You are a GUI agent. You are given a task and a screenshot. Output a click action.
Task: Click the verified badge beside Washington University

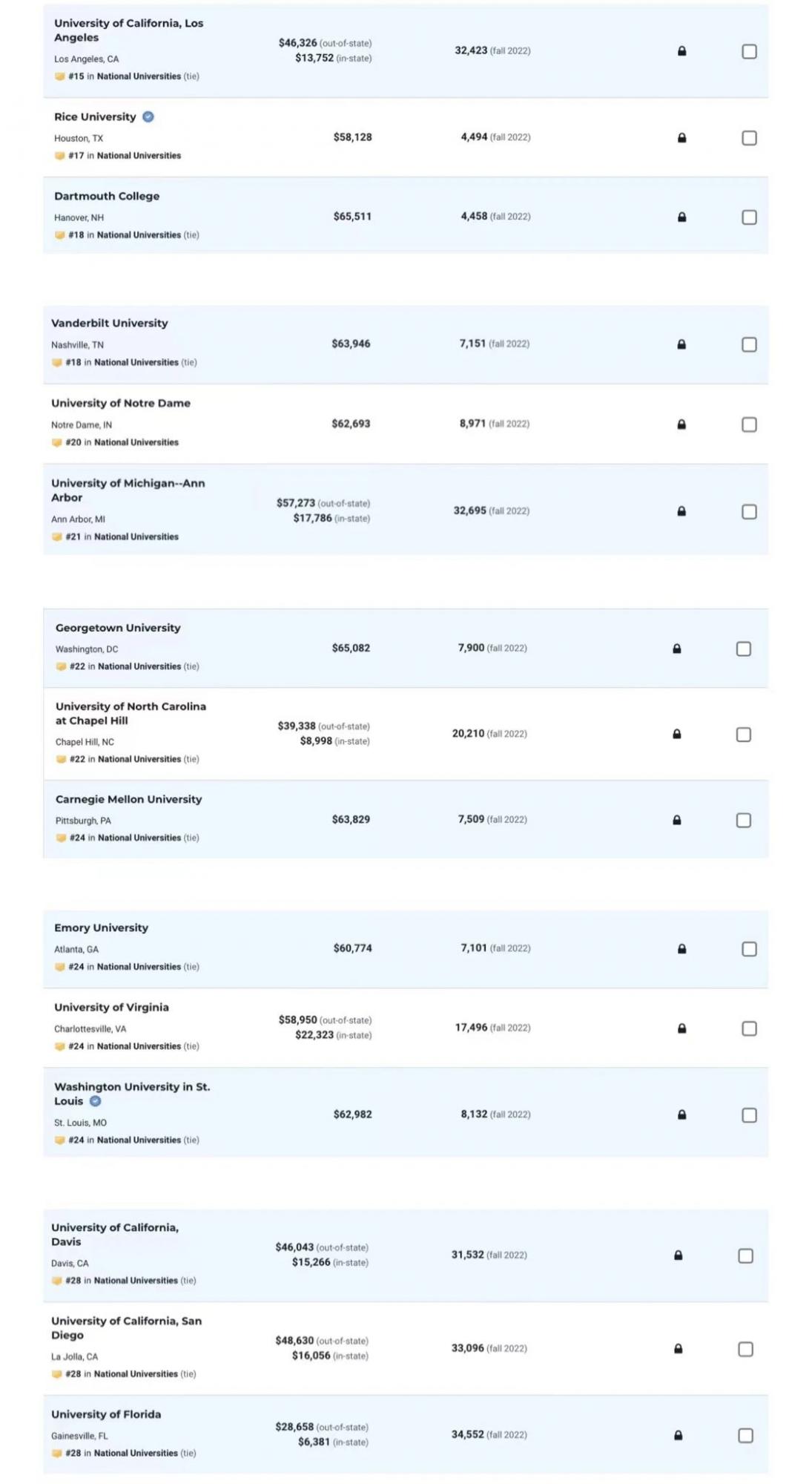click(95, 1101)
